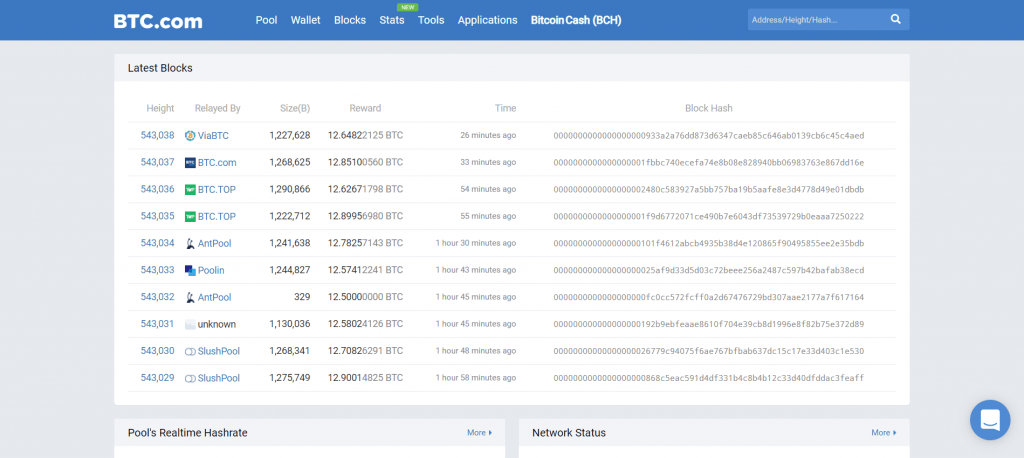Click BTC.com pool logo in block 543,037
This screenshot has height=458, width=1024.
(190, 163)
